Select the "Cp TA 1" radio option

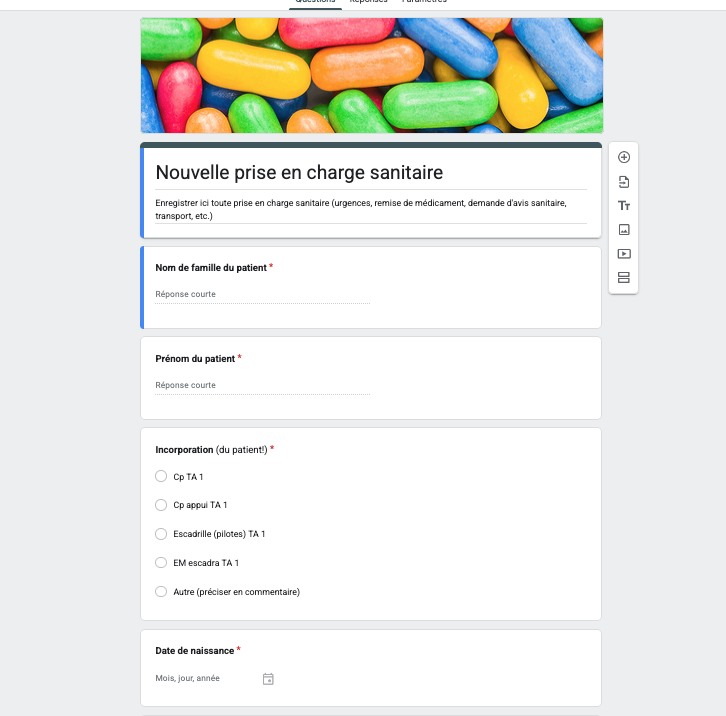pyautogui.click(x=161, y=477)
